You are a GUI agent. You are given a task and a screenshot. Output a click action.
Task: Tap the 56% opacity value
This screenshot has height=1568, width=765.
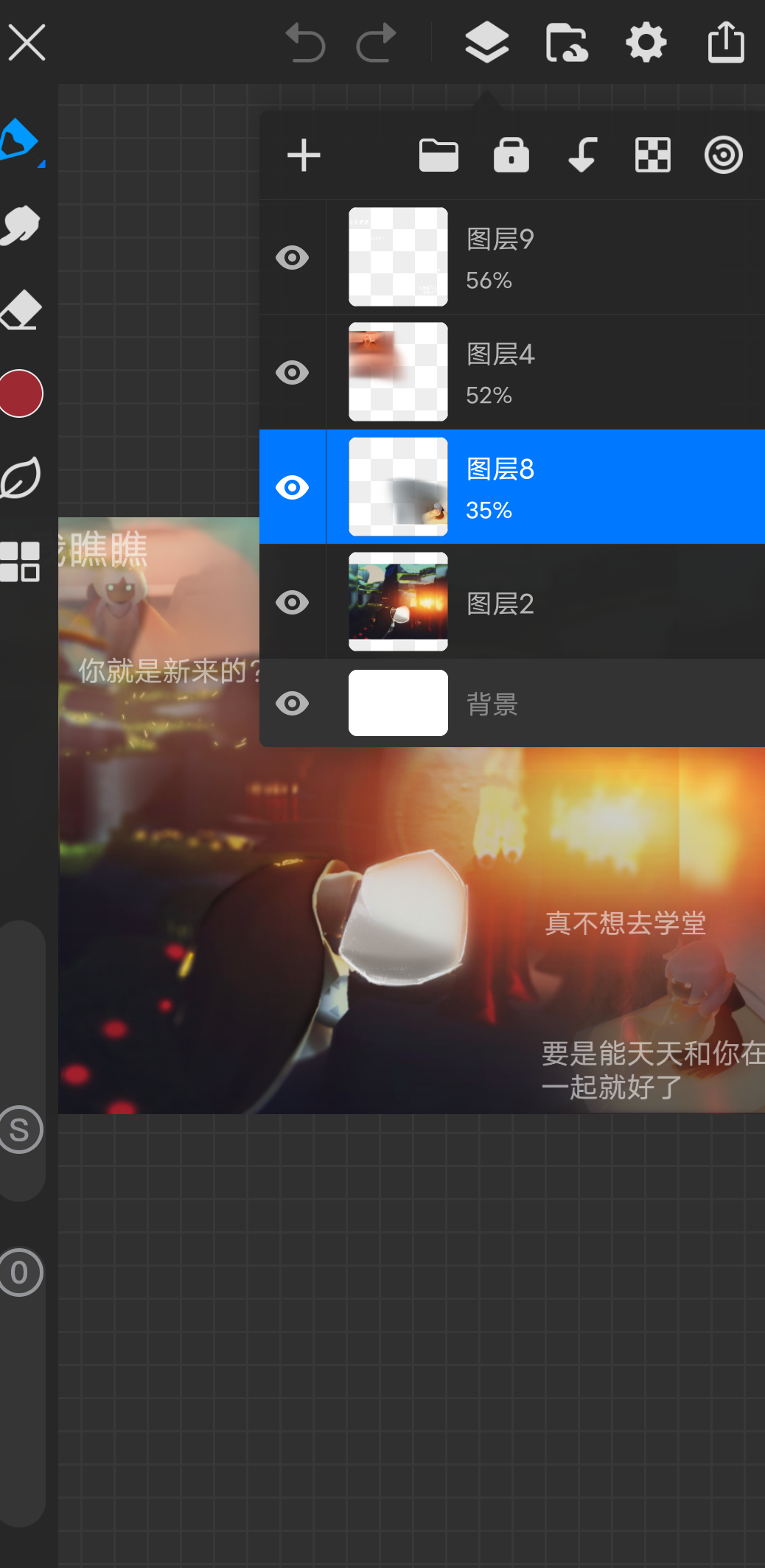pyautogui.click(x=489, y=280)
